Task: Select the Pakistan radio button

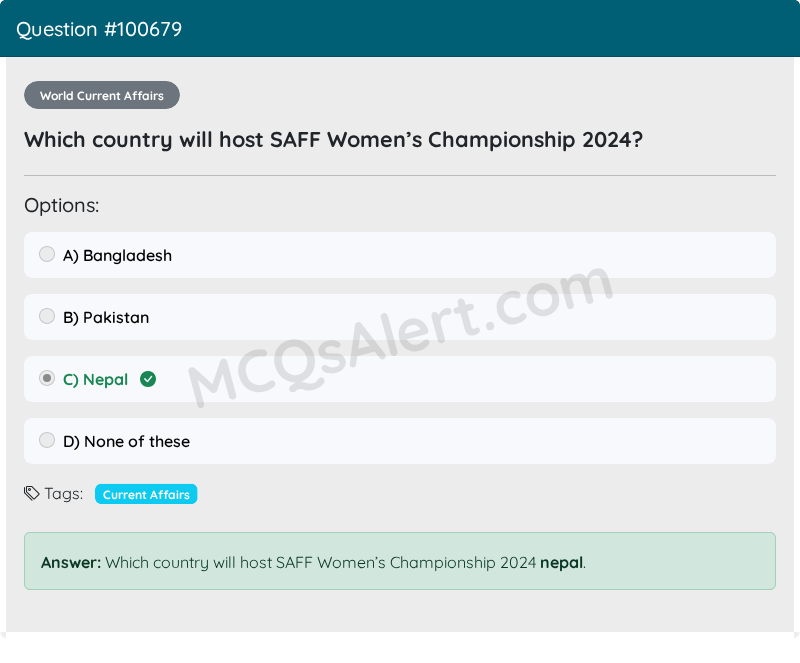Action: [47, 316]
